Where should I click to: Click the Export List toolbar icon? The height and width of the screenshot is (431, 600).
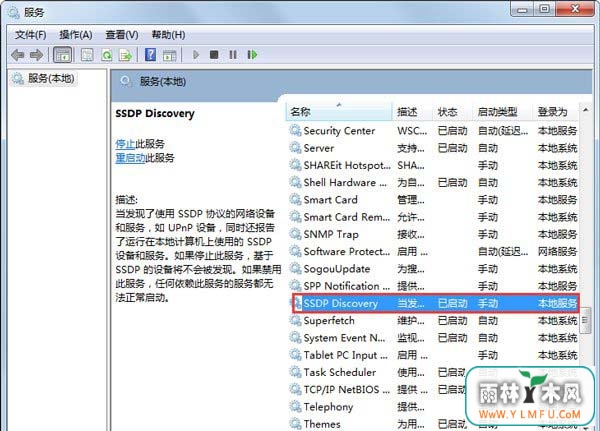pyautogui.click(x=126, y=55)
